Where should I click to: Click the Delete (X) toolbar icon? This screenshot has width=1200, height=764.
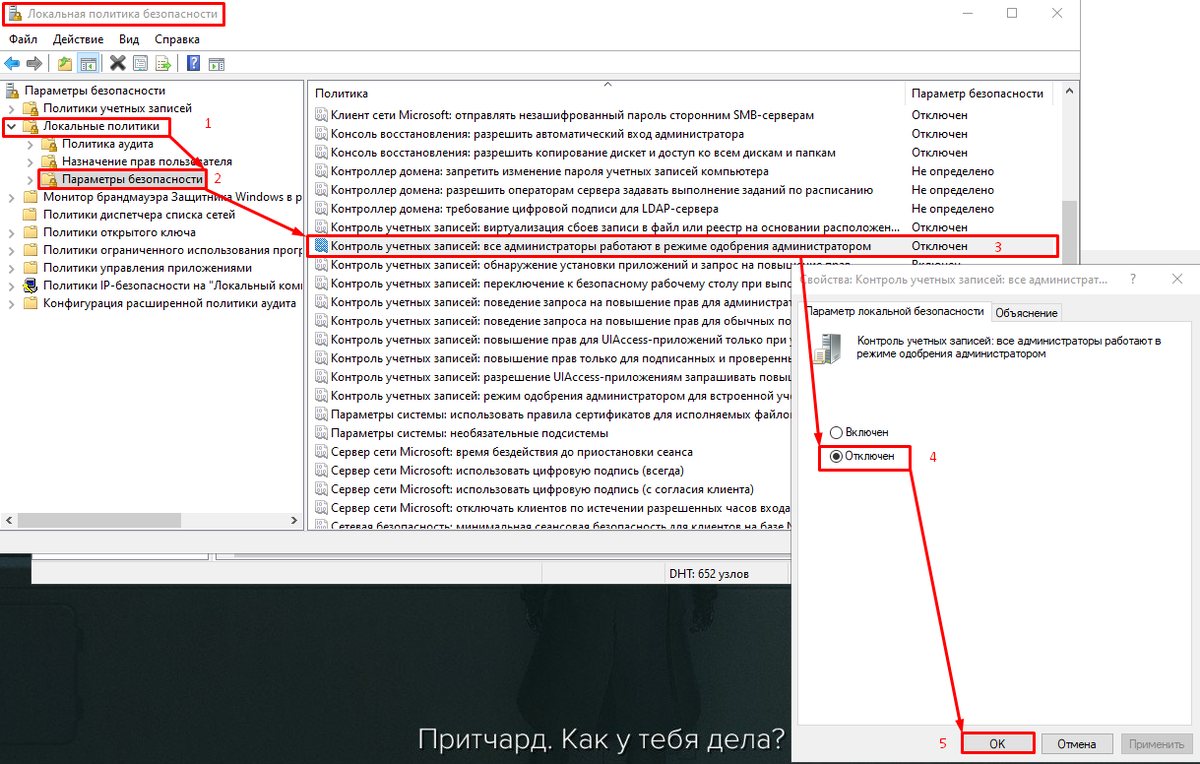click(x=116, y=62)
